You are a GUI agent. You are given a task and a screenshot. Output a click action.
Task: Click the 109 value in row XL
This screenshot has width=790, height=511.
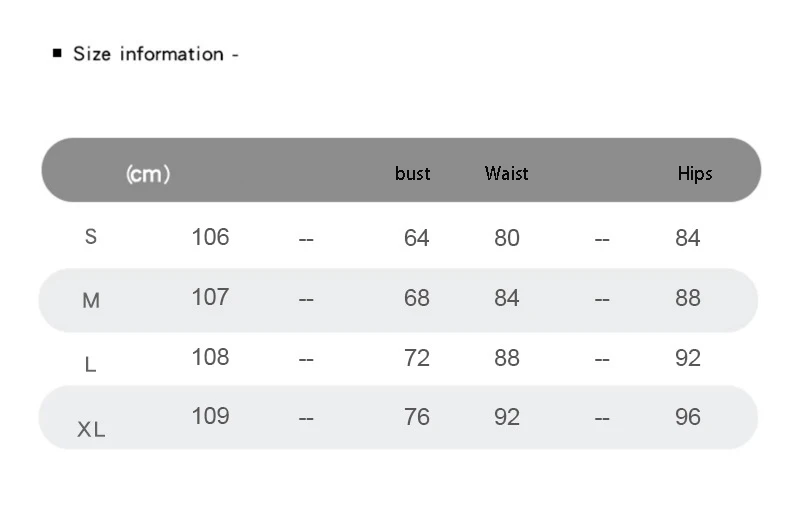coord(210,416)
